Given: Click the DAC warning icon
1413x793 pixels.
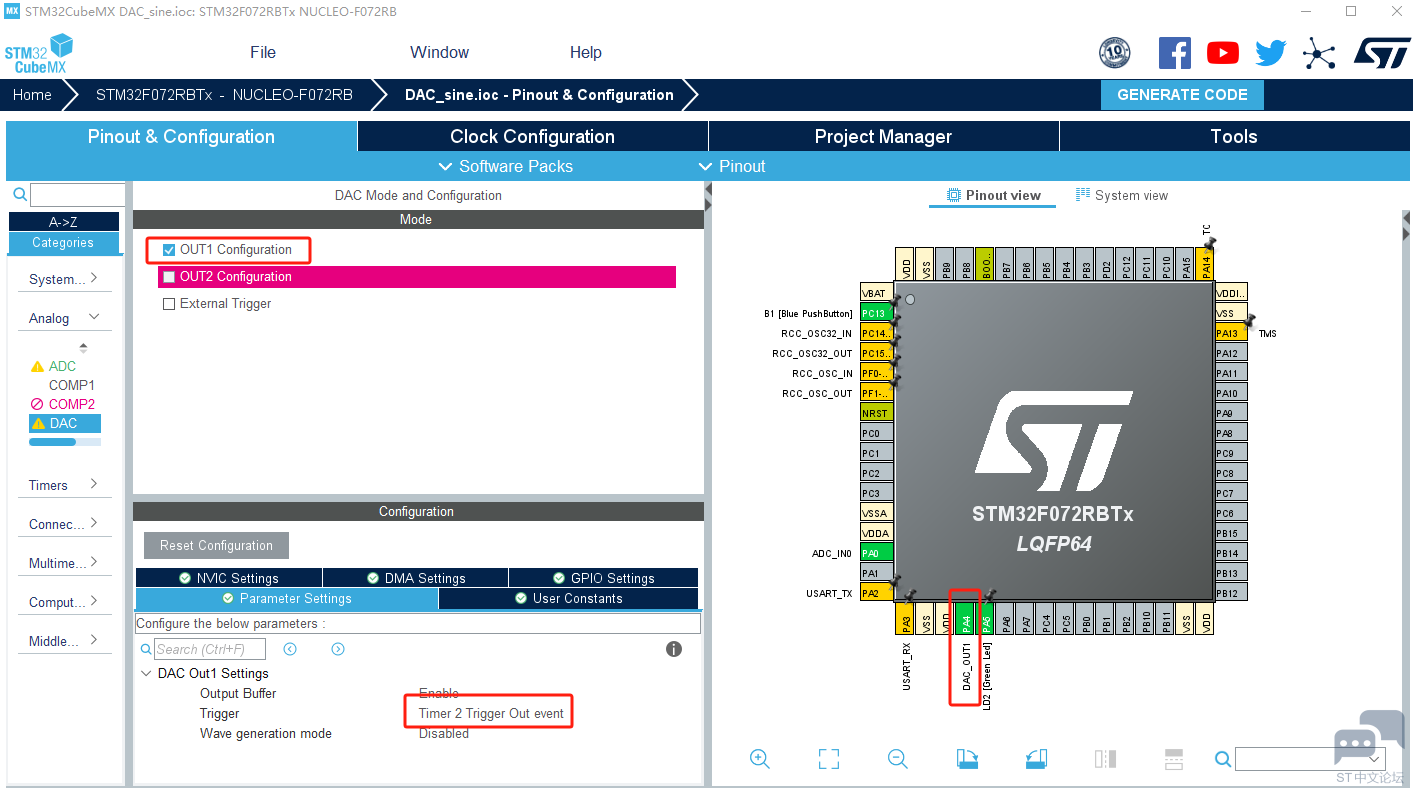Looking at the screenshot, I should pyautogui.click(x=38, y=424).
